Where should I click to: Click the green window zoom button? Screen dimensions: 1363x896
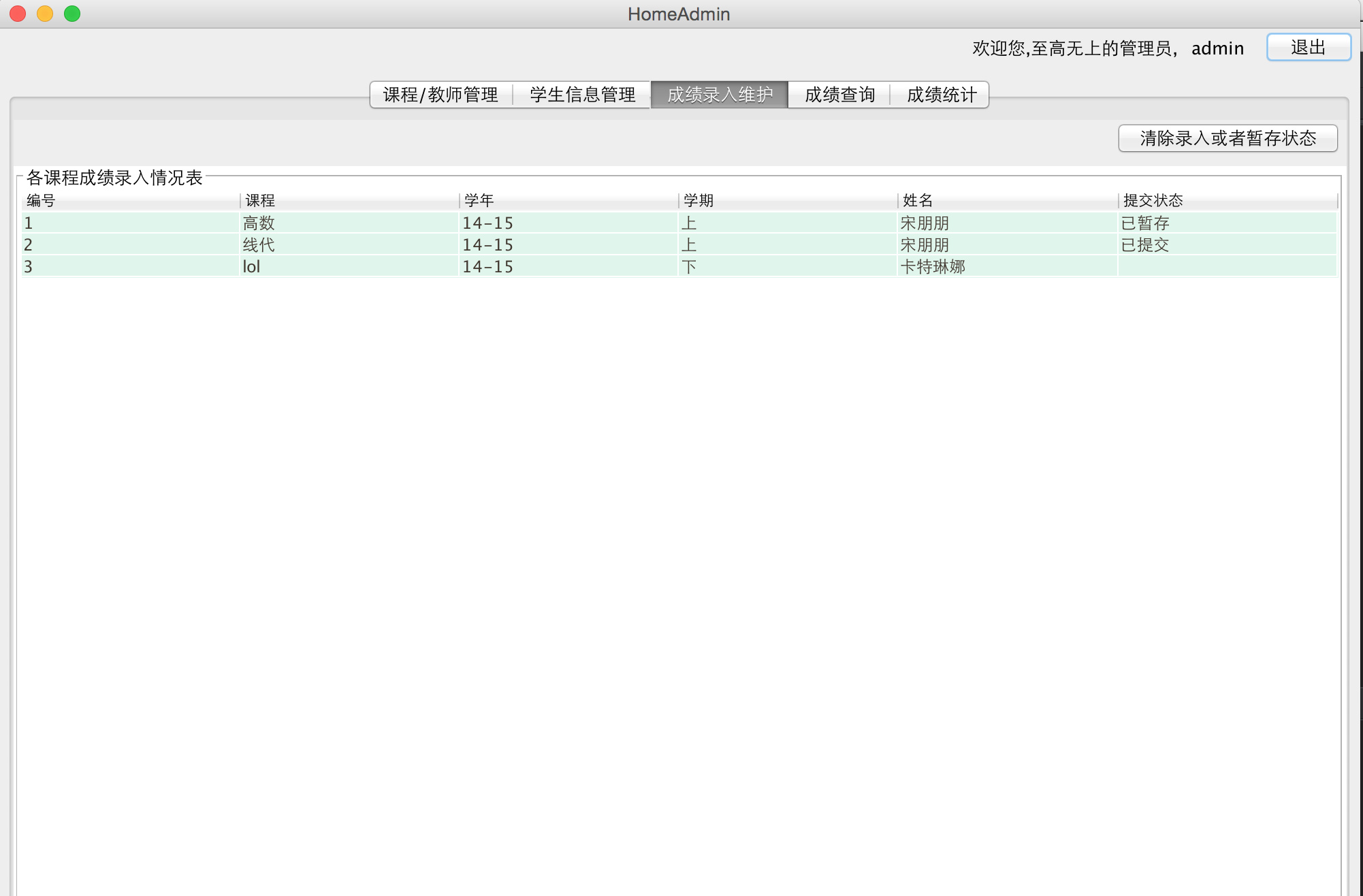(72, 14)
